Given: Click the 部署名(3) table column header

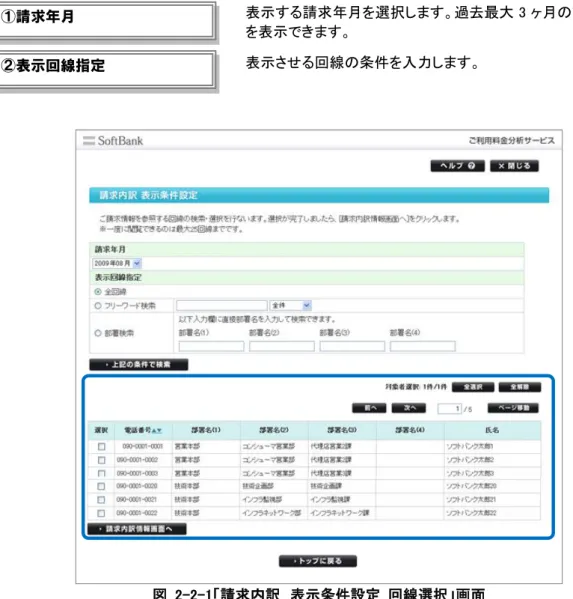Looking at the screenshot, I should point(342,430).
